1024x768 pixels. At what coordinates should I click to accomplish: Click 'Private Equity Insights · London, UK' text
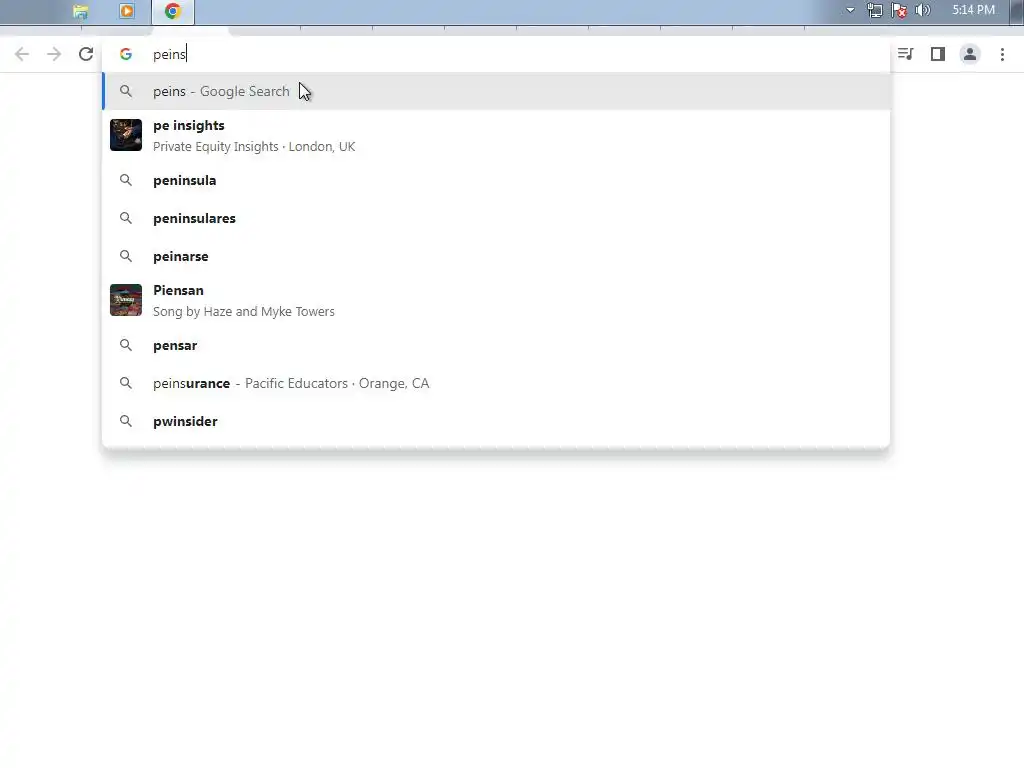(x=254, y=147)
